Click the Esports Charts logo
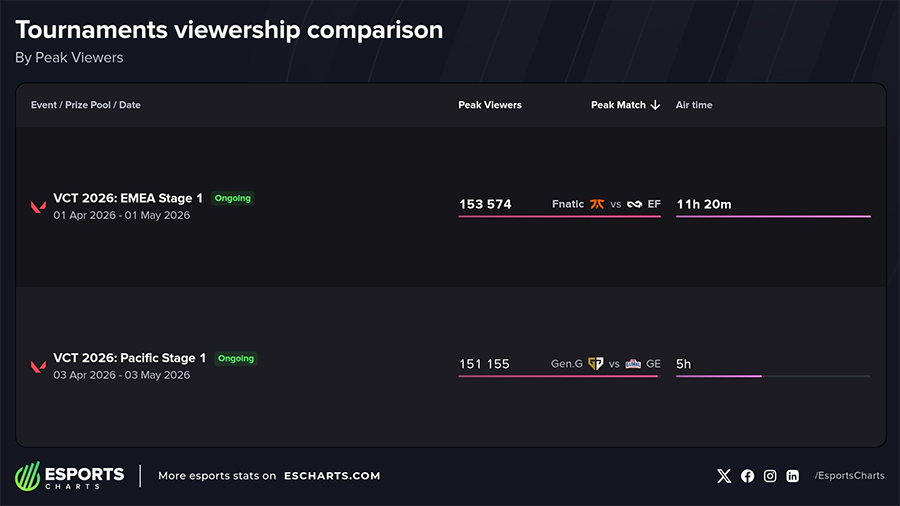The image size is (900, 506). (70, 476)
